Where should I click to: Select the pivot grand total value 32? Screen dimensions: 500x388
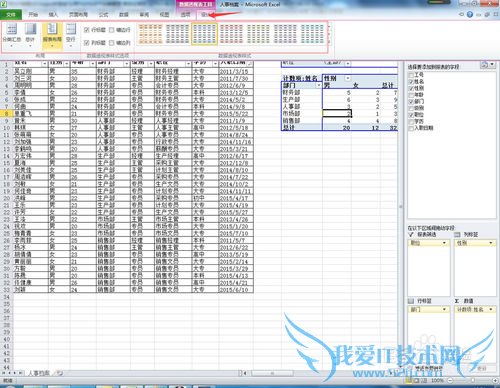(389, 127)
